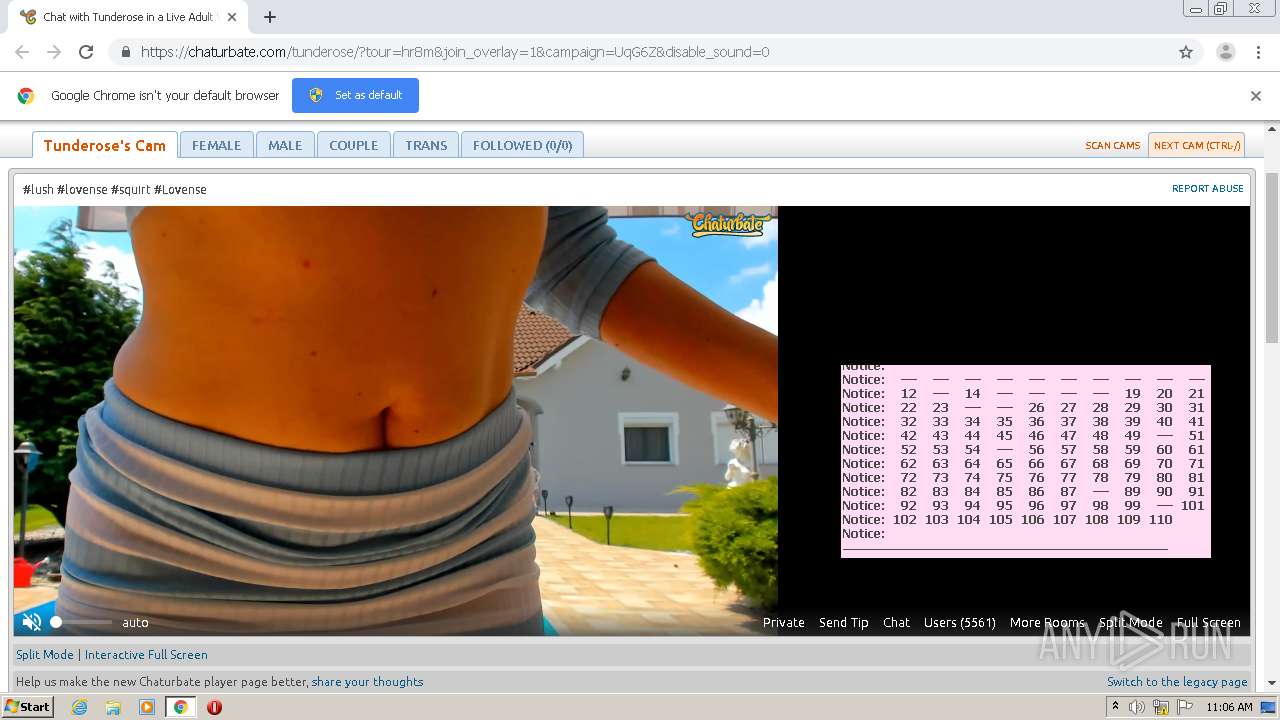Open the auto quality setting

pos(135,622)
